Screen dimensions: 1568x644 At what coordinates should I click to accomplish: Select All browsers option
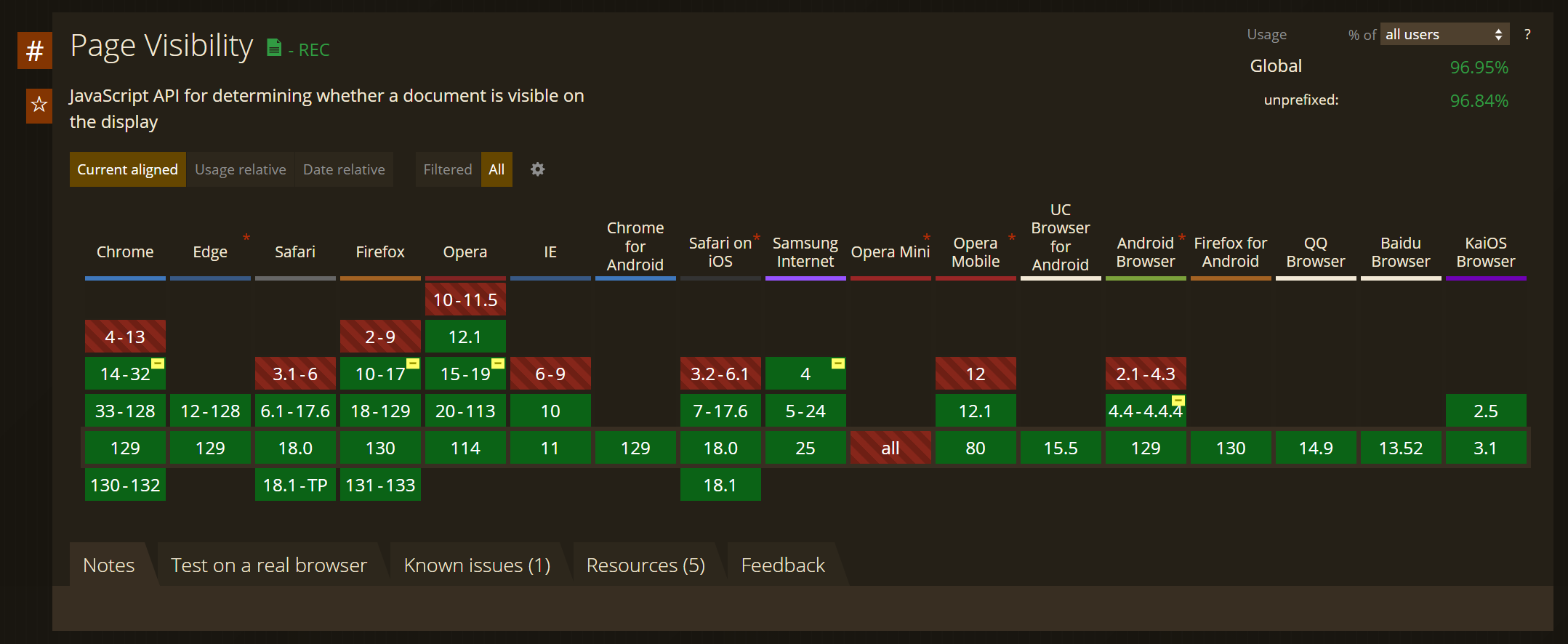(496, 169)
